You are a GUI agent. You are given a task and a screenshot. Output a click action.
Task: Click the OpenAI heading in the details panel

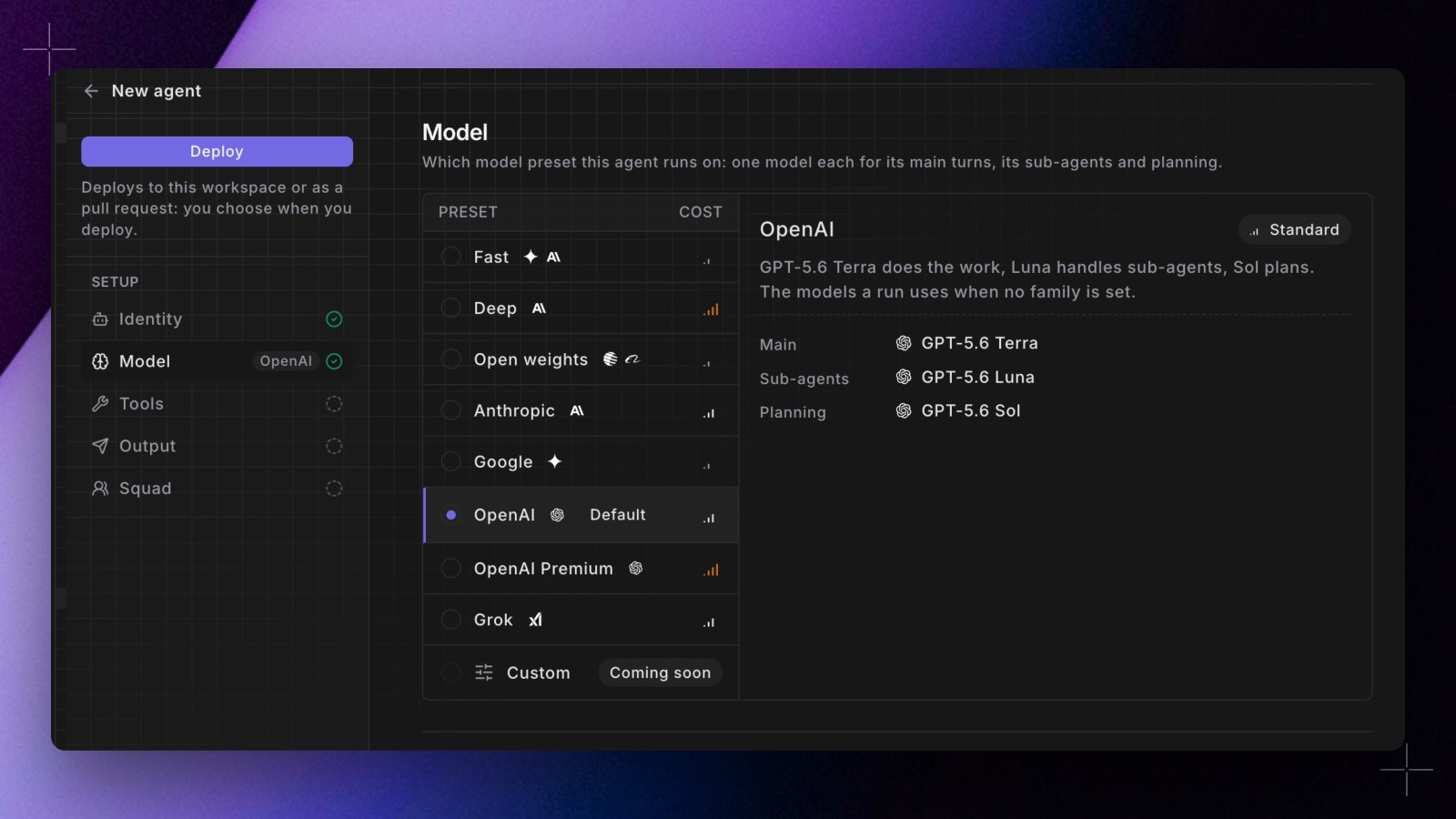pos(797,229)
